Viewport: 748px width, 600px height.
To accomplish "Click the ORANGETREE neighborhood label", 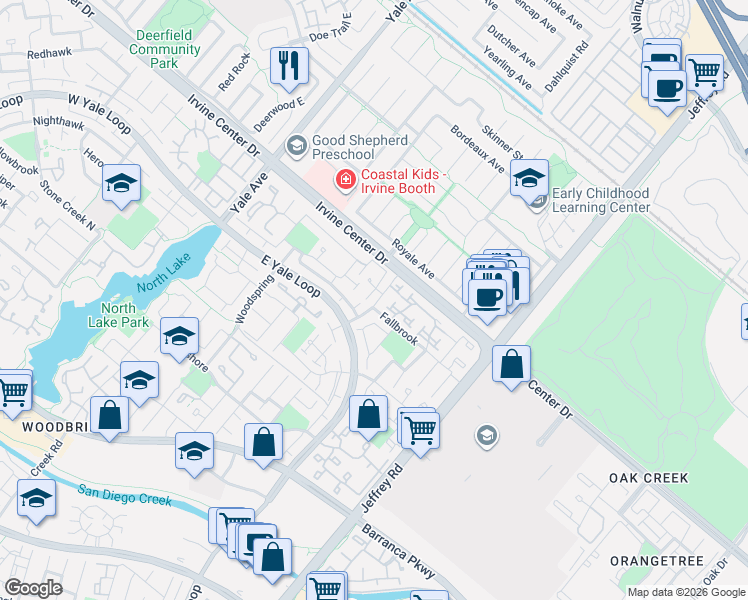I will click(657, 561).
